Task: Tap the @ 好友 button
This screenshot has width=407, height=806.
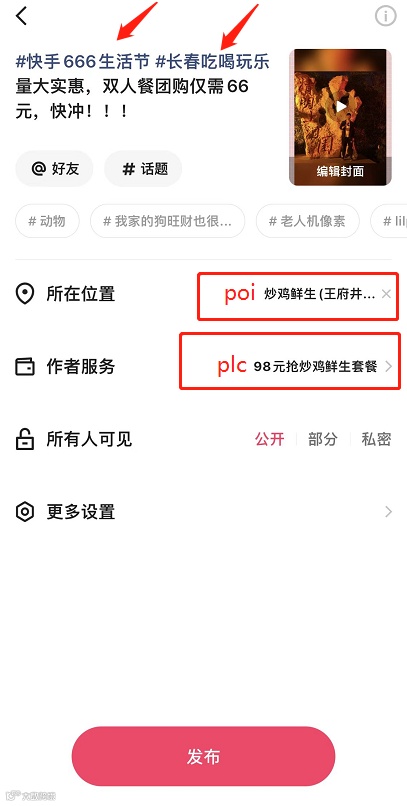Action: [54, 169]
